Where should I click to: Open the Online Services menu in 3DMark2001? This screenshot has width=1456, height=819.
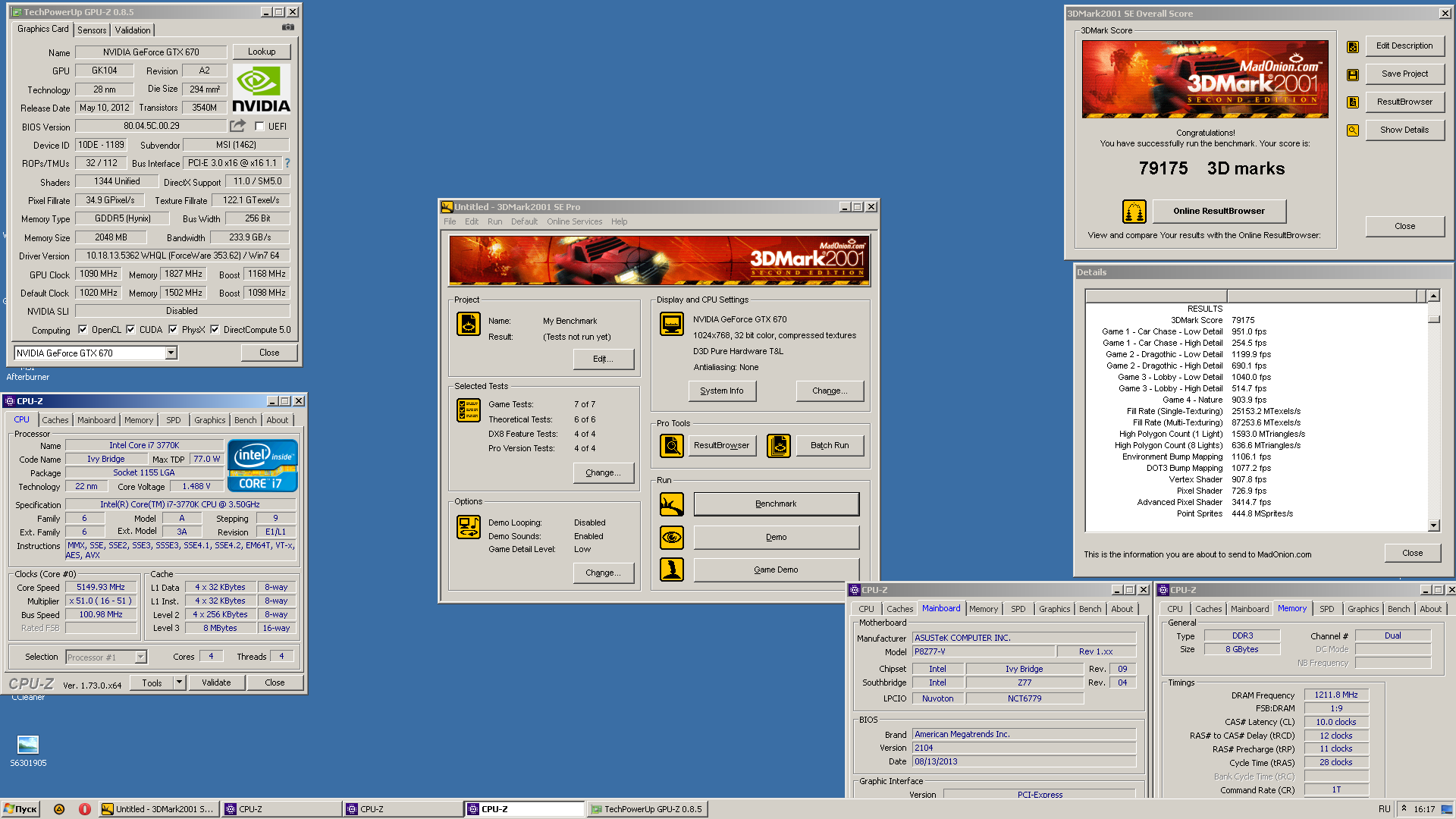pyautogui.click(x=574, y=222)
